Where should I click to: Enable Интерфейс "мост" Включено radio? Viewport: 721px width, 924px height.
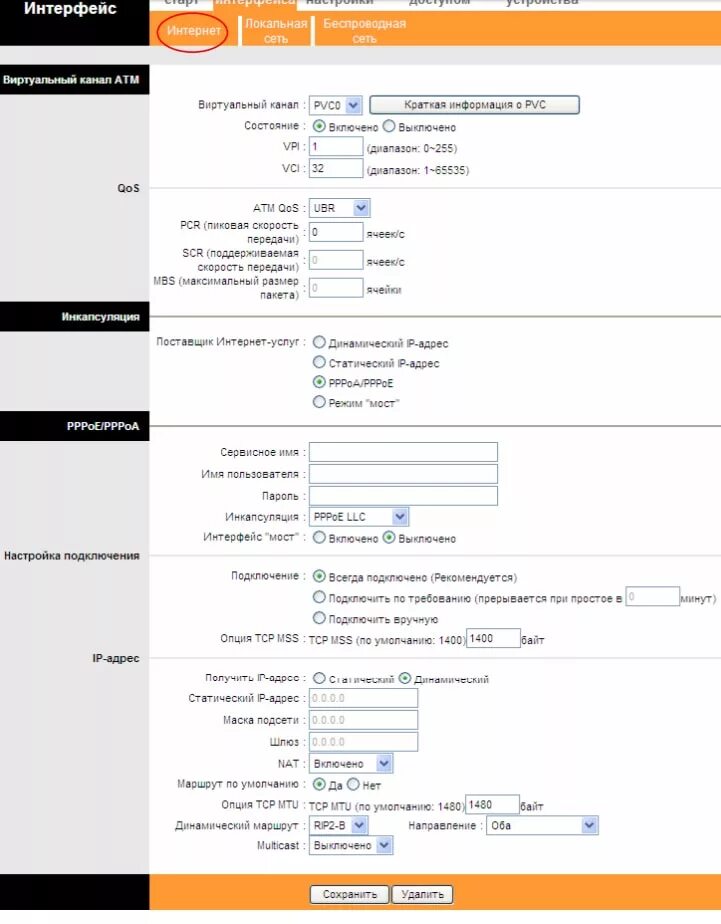pyautogui.click(x=319, y=537)
